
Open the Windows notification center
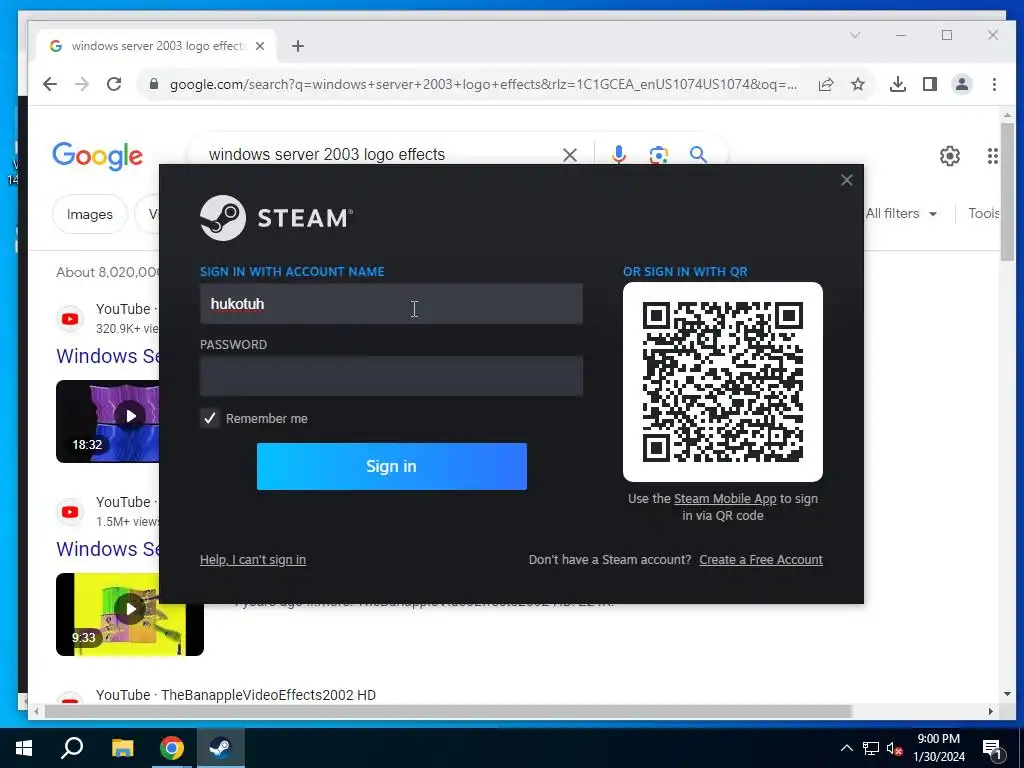[992, 748]
